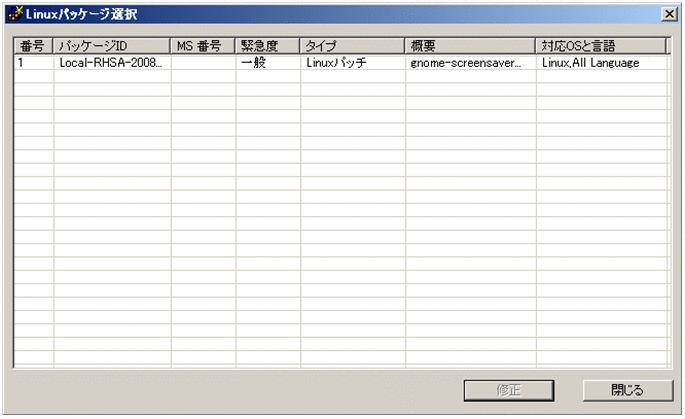Click the 修正 button
The image size is (685, 419).
[x=509, y=390]
